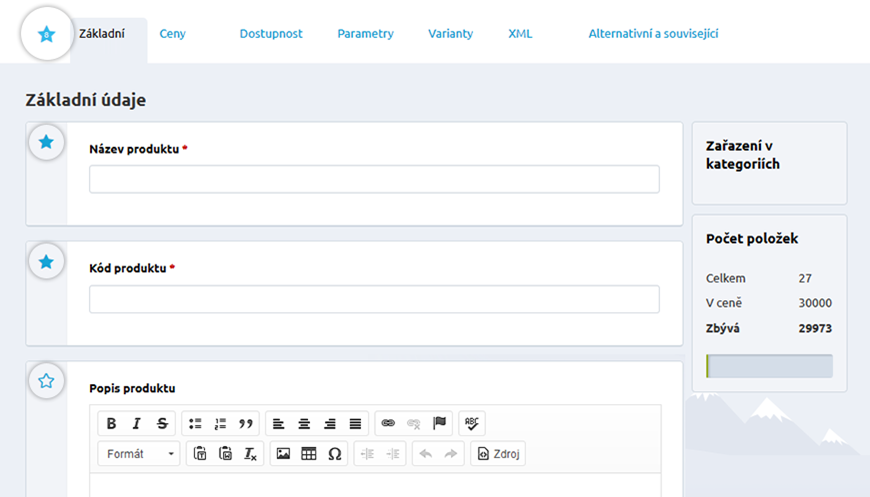Insert a table
The height and width of the screenshot is (497, 870).
(x=308, y=454)
